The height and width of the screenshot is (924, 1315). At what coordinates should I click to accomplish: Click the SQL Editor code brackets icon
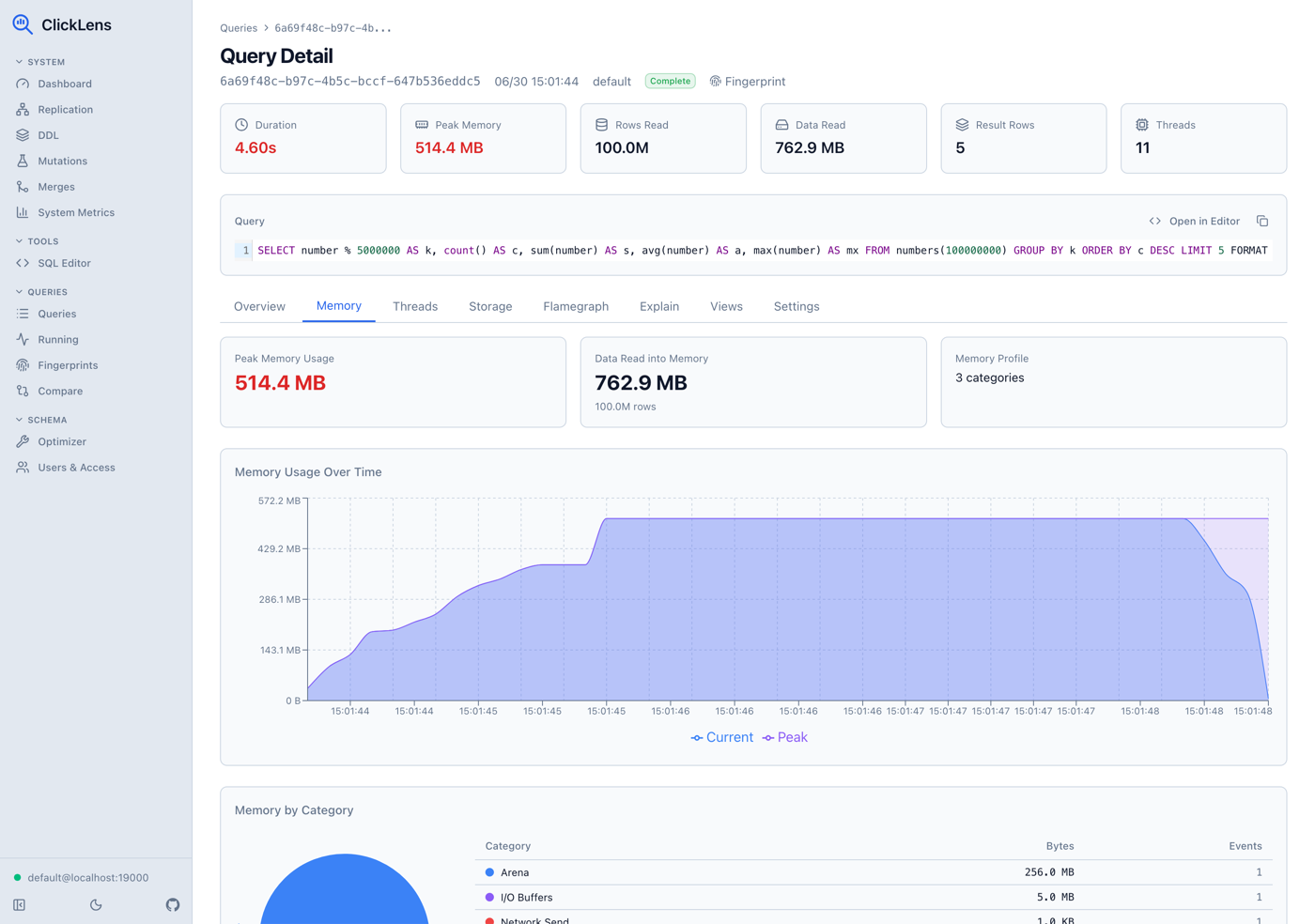click(x=23, y=263)
